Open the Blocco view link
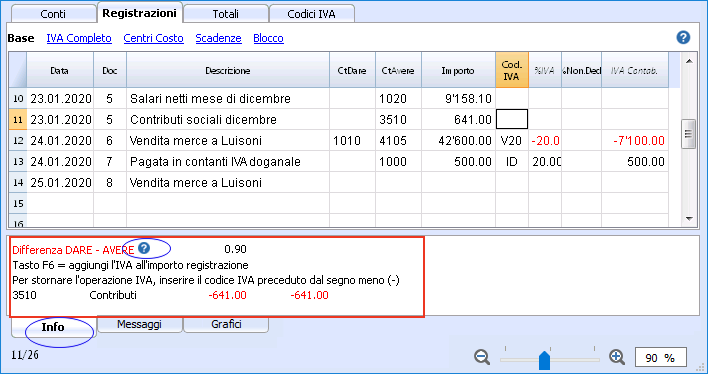The image size is (708, 374). (x=268, y=38)
